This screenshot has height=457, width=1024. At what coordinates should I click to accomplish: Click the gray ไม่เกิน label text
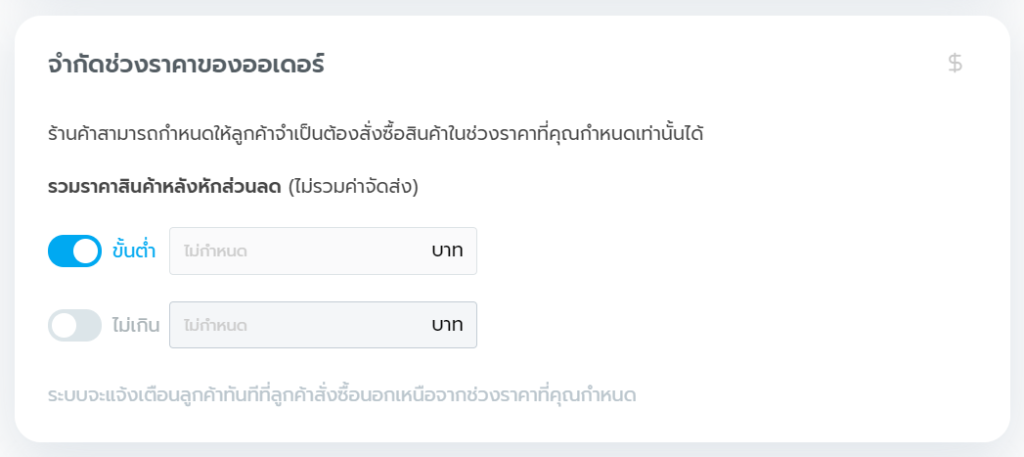[x=136, y=325]
